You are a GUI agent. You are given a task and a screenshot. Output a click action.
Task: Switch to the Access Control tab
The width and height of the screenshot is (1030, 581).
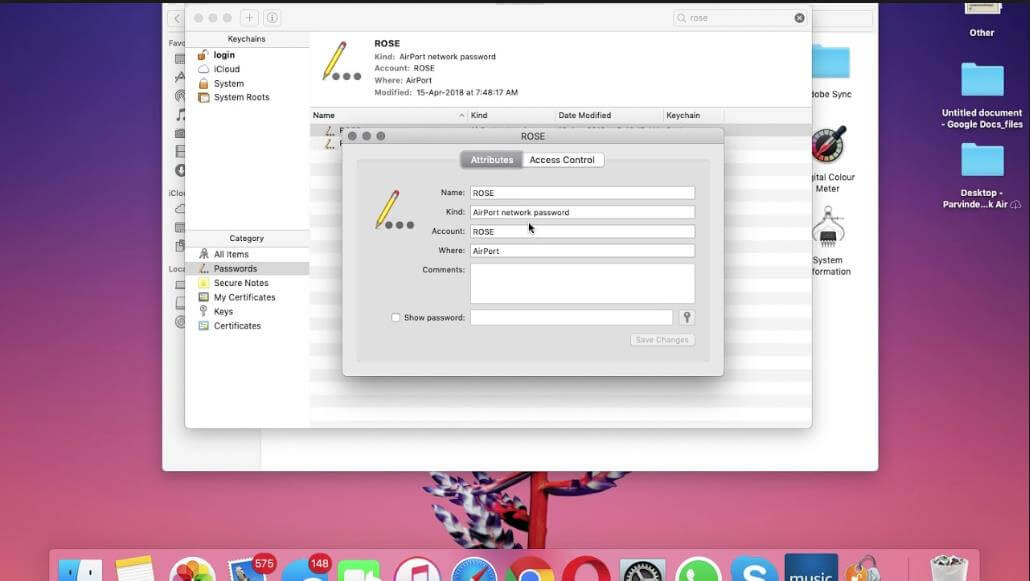pyautogui.click(x=562, y=160)
